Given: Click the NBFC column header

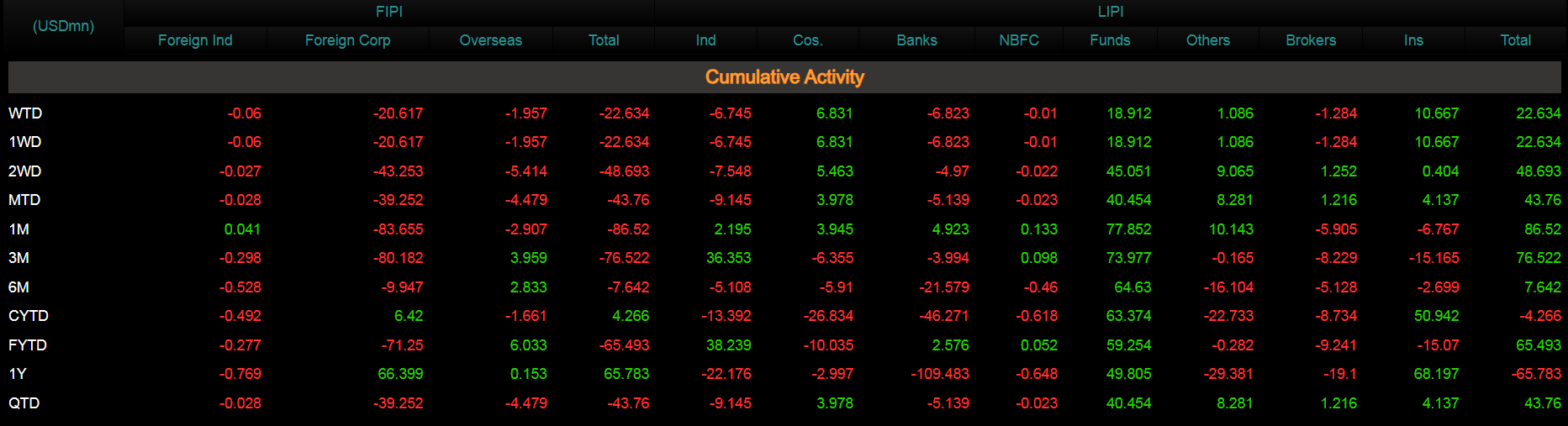Looking at the screenshot, I should click(x=1019, y=40).
